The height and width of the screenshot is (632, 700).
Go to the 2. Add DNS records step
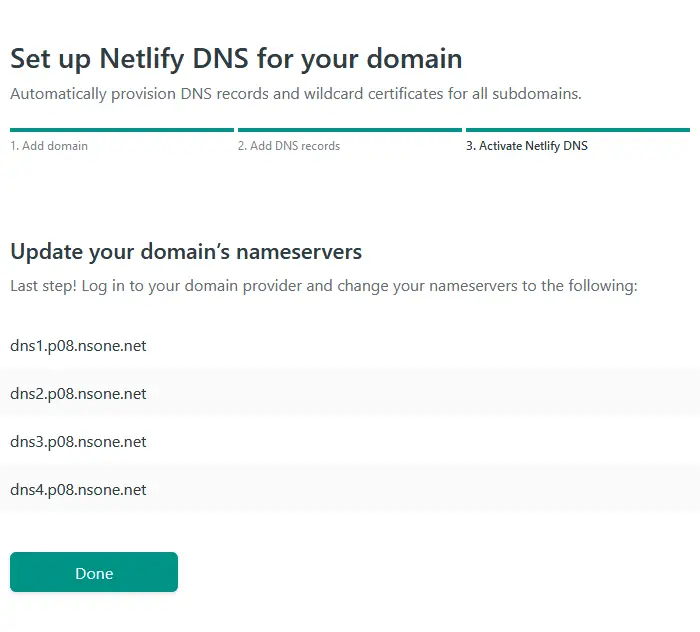289,146
